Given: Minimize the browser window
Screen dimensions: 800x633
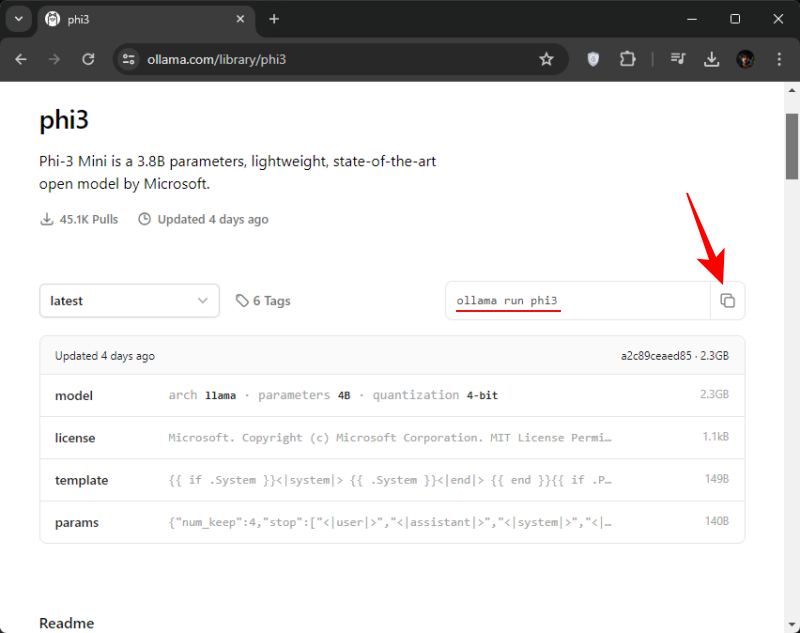Looking at the screenshot, I should click(692, 19).
